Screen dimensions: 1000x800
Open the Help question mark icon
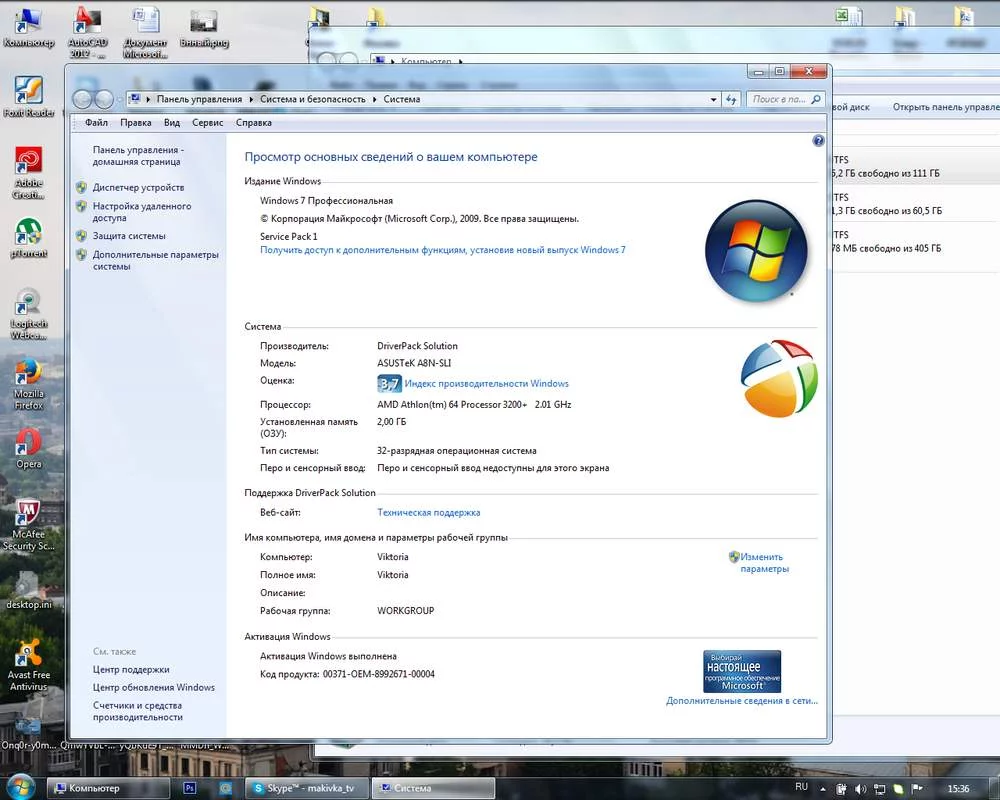(x=818, y=142)
